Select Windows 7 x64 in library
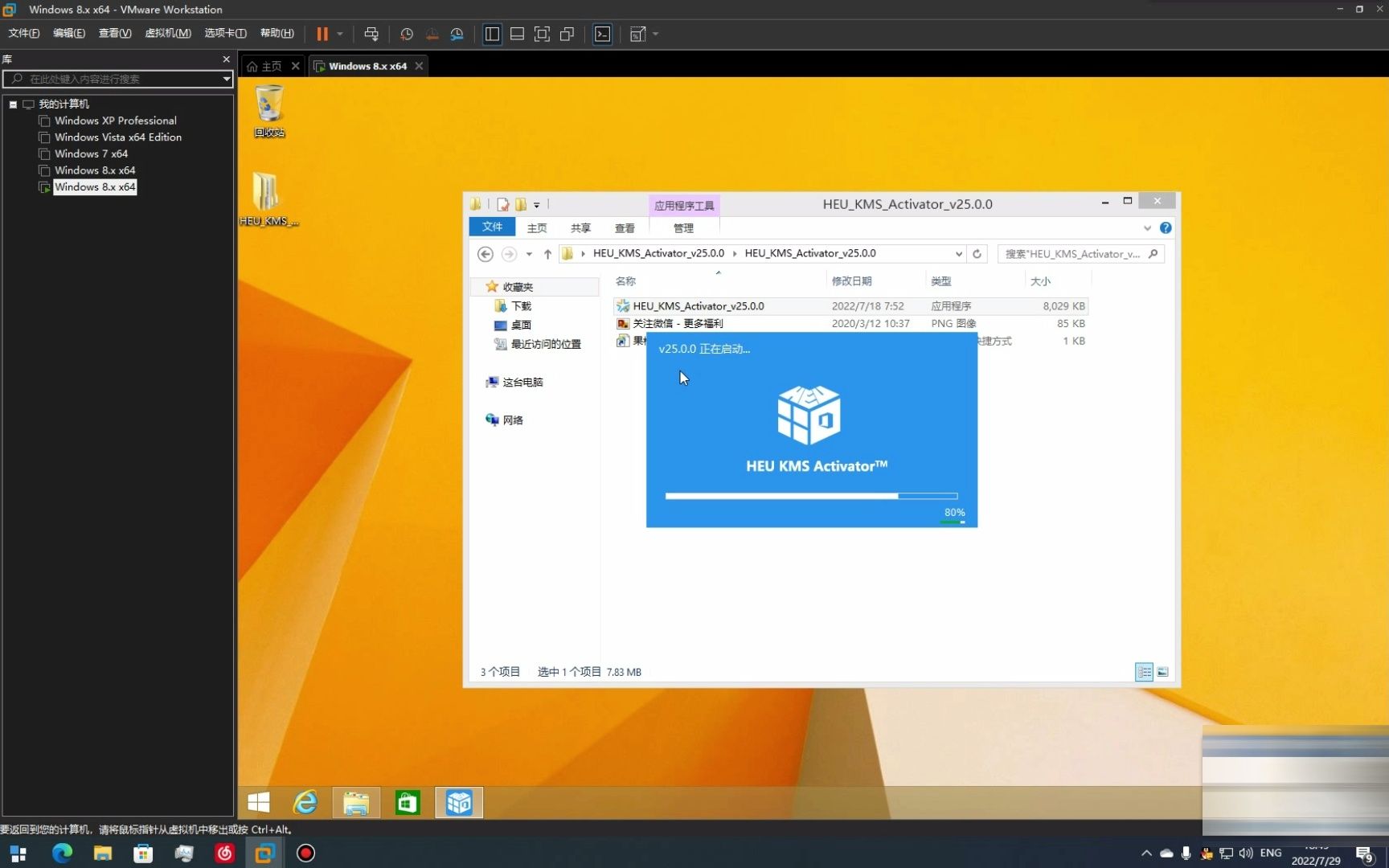 point(91,154)
